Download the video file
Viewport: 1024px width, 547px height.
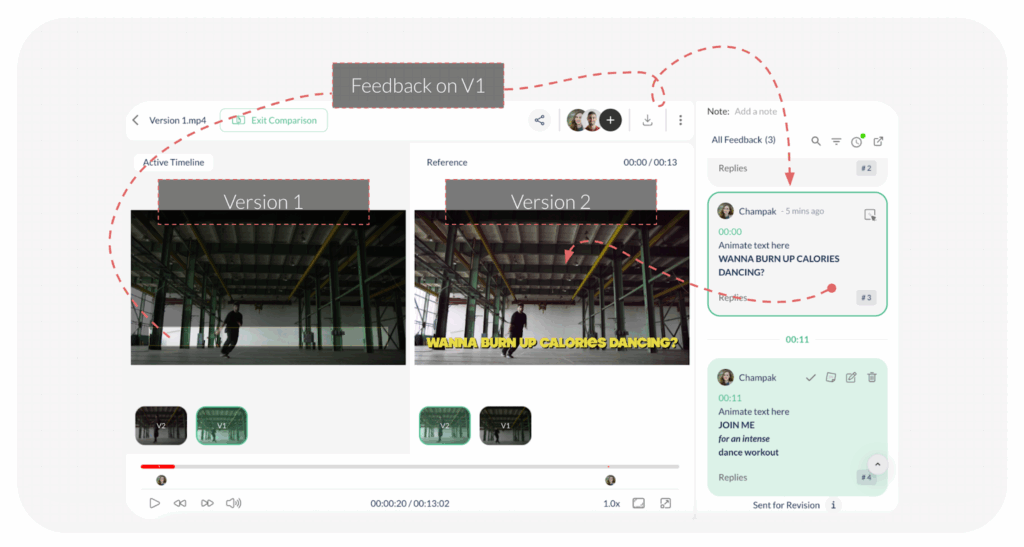coord(647,120)
